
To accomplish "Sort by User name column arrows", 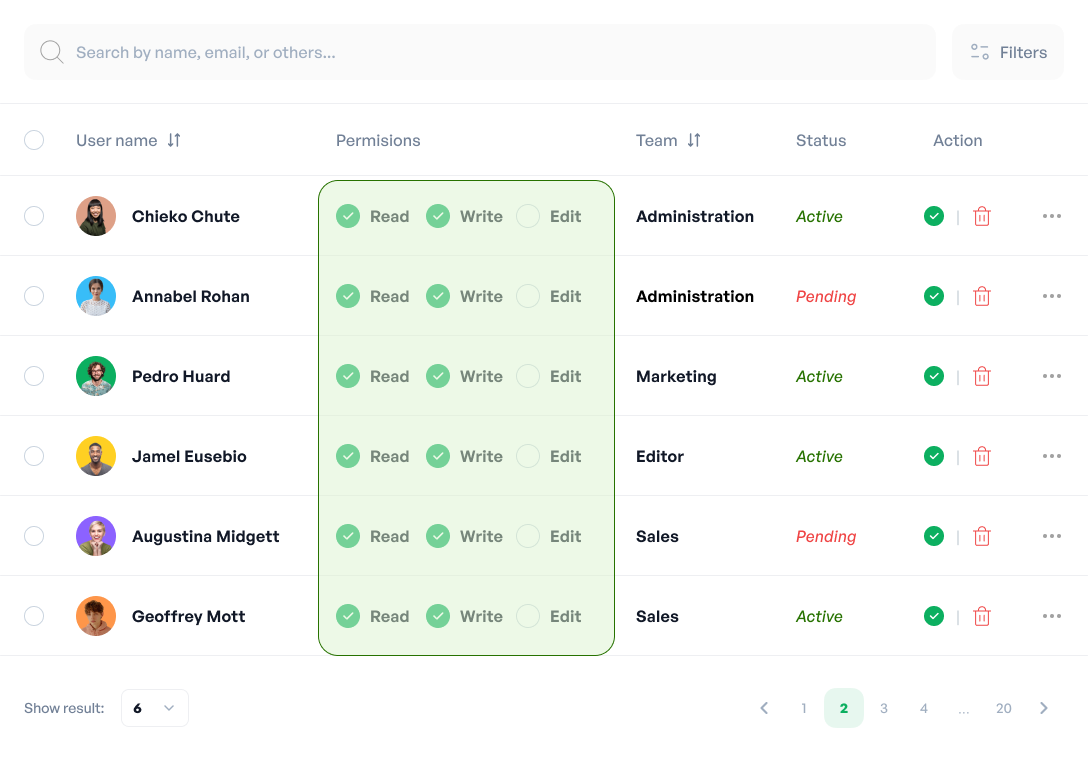I will (x=174, y=140).
